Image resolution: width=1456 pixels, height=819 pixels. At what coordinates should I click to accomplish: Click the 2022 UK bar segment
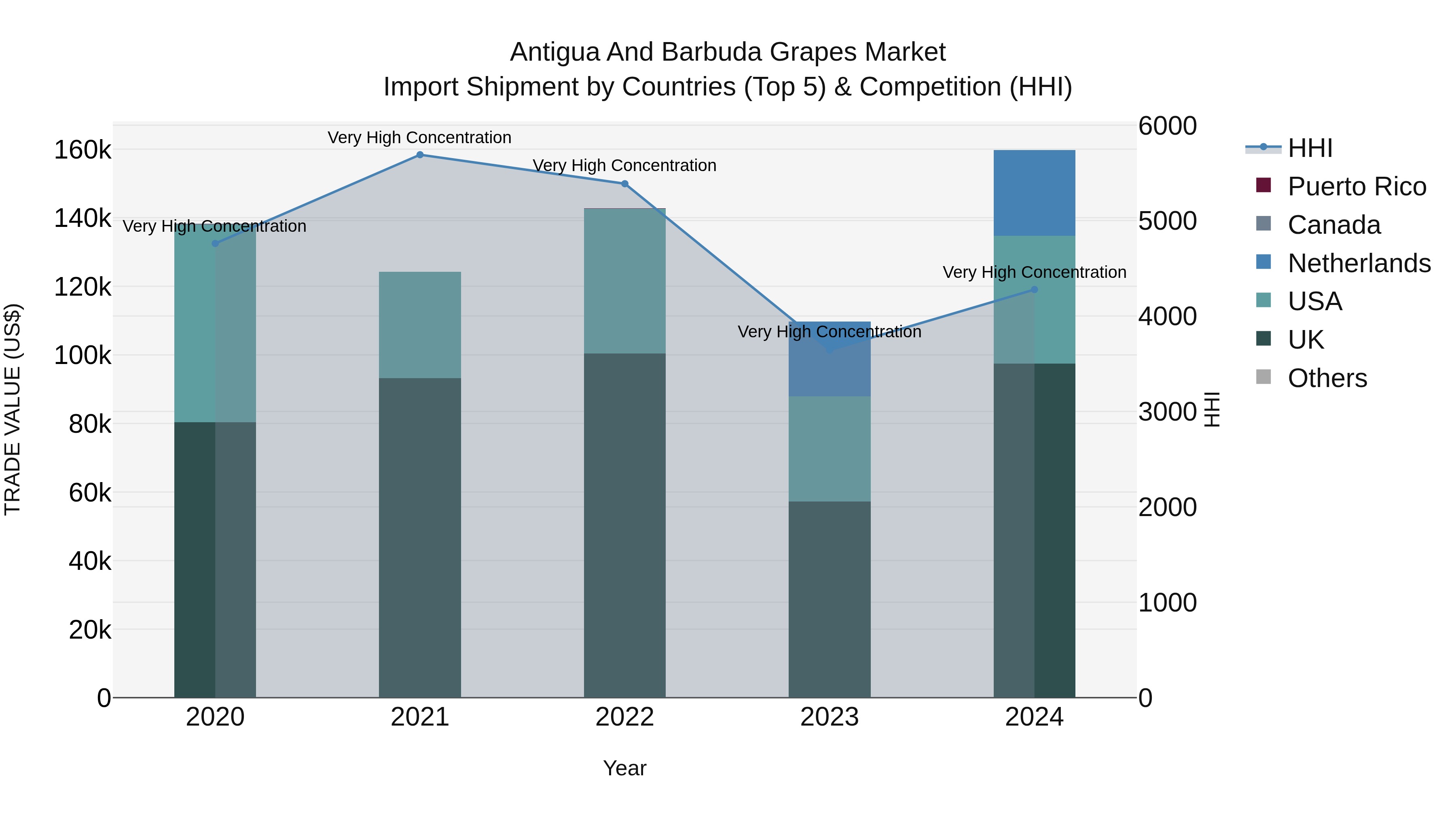tap(624, 526)
